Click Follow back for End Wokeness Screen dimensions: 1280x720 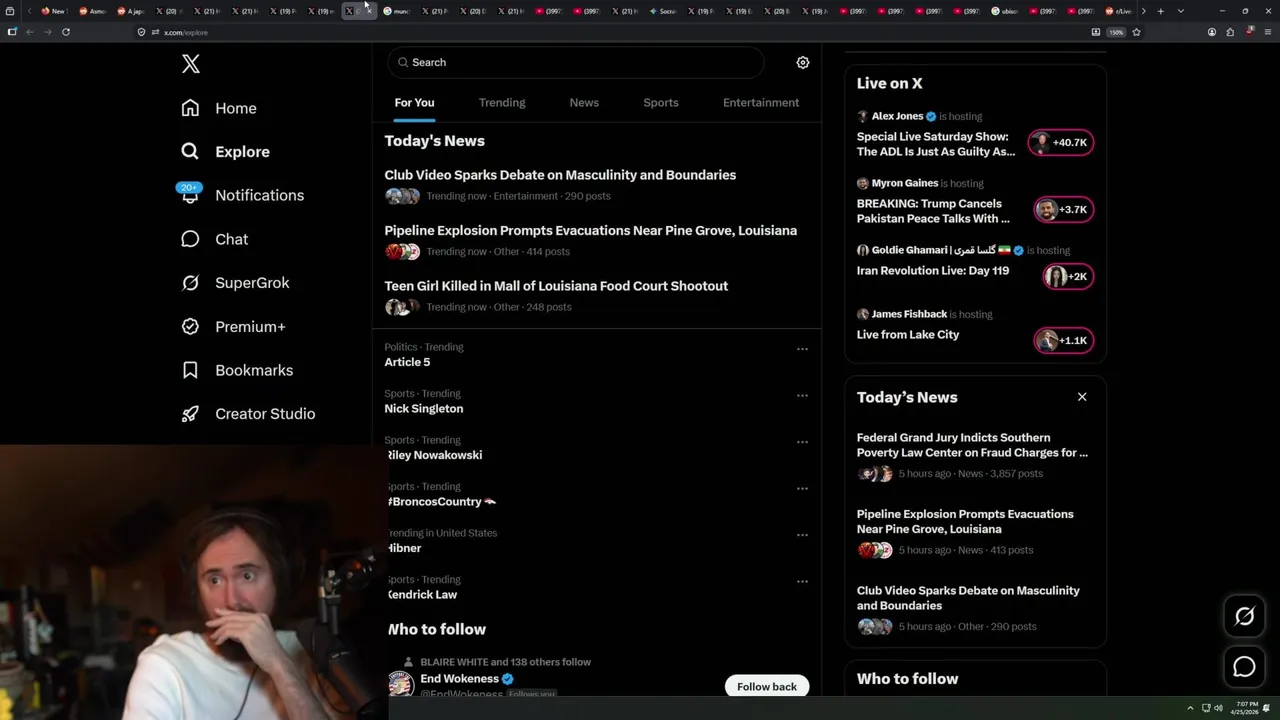[x=767, y=686]
